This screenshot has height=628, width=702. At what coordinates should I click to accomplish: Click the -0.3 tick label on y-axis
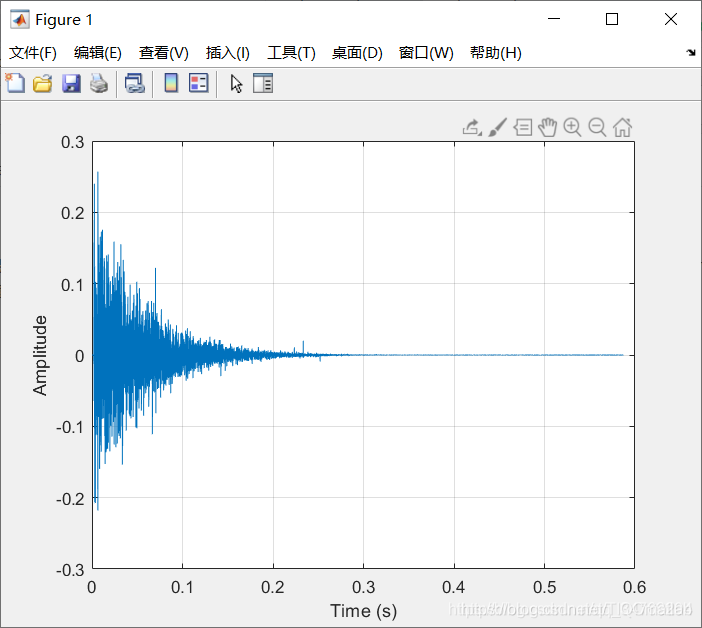70,570
